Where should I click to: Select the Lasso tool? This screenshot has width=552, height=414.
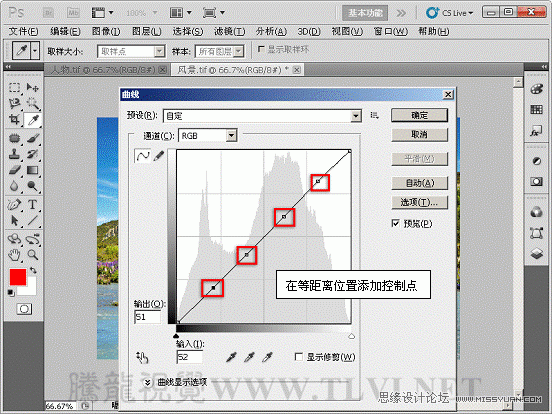click(x=14, y=104)
